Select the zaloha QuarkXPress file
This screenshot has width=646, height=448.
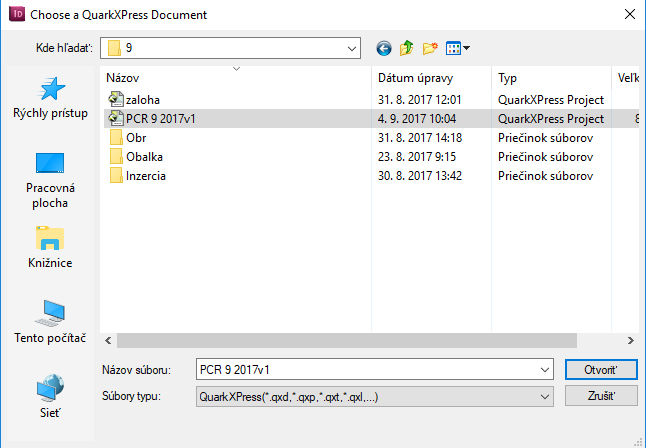[x=142, y=99]
